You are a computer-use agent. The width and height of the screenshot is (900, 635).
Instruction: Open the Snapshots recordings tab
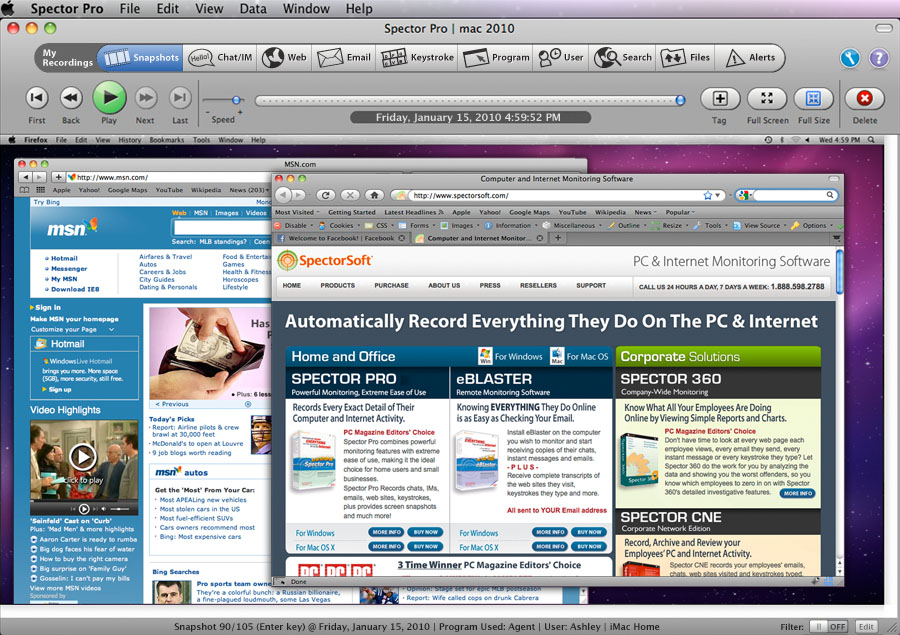point(140,57)
